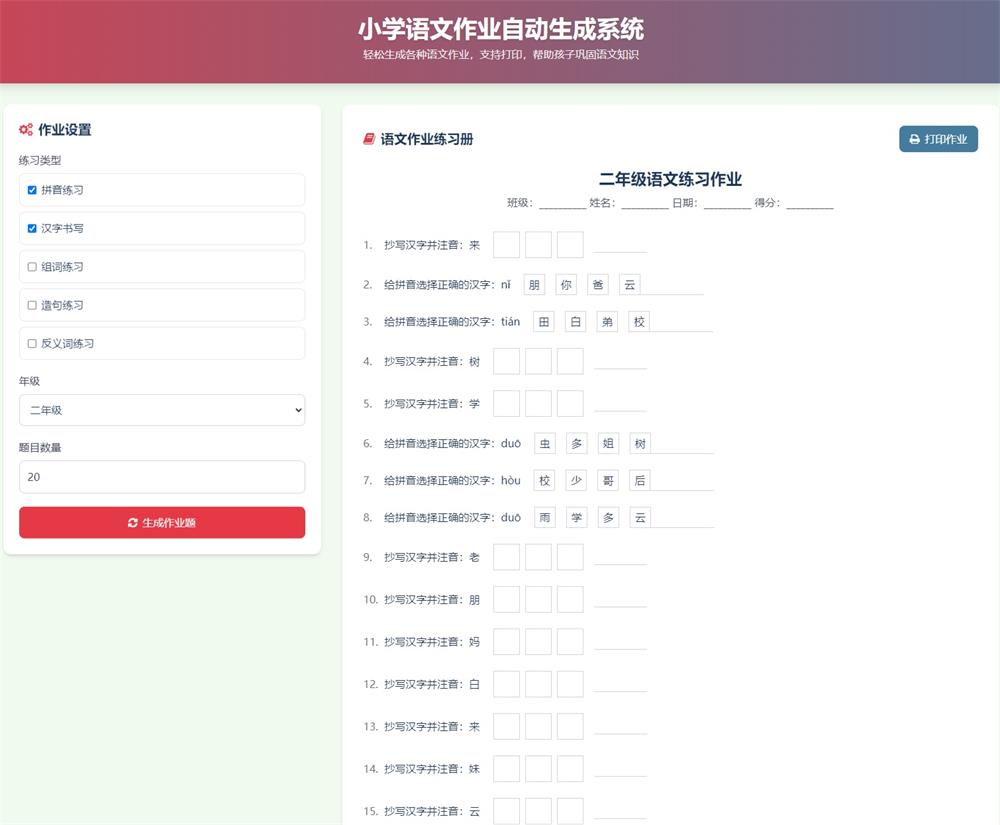Focus the 题目数量 field showing 20
The width and height of the screenshot is (1000, 825).
point(162,477)
